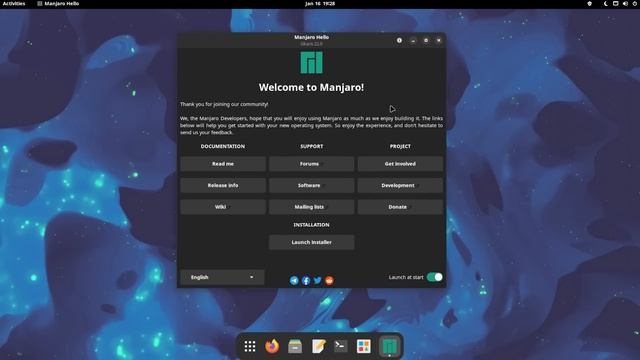Click the shield tray icon in top bar
Image resolution: width=640 pixels, height=360 pixels.
589,4
